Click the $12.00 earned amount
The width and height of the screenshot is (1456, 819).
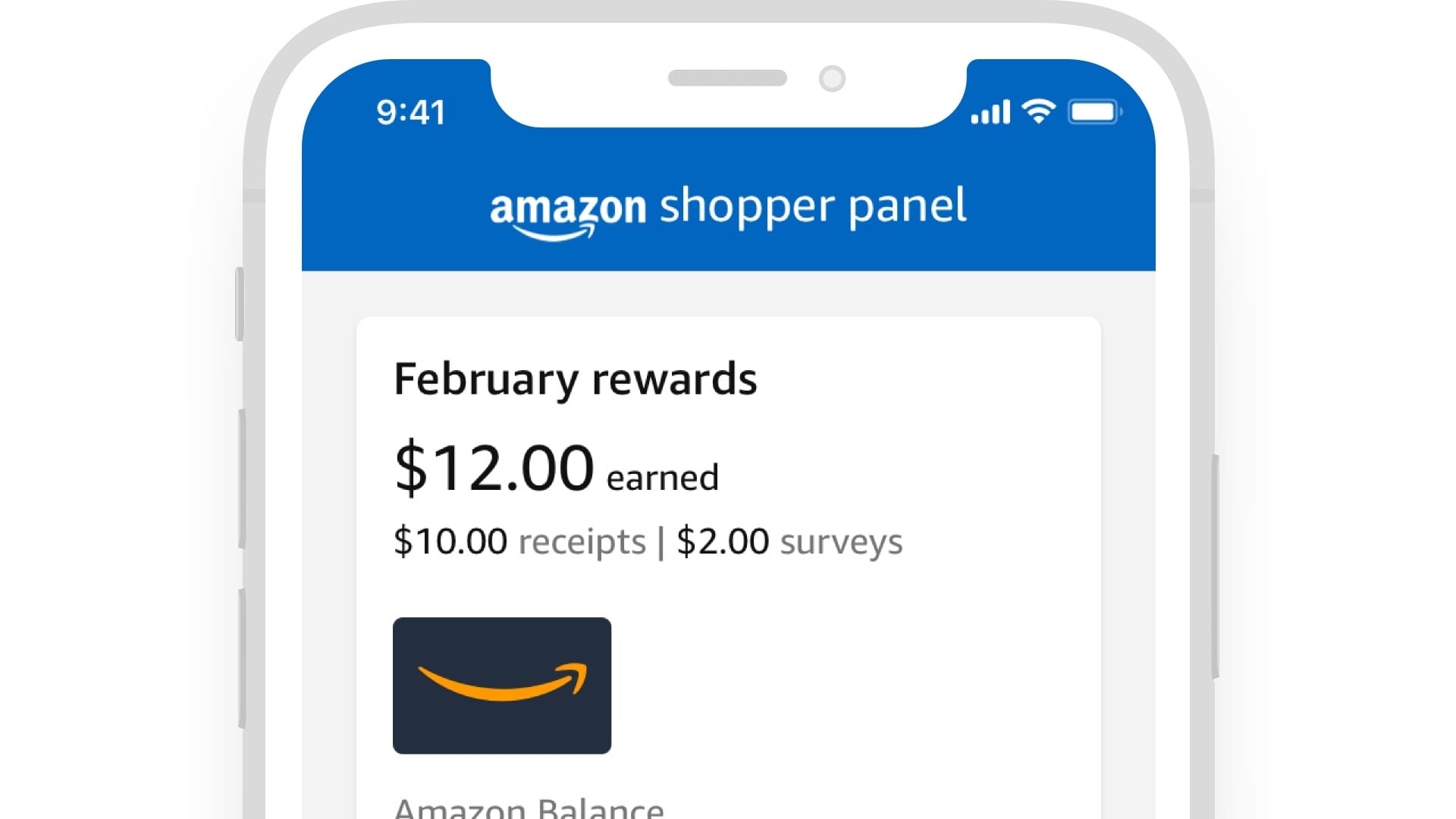(x=493, y=466)
